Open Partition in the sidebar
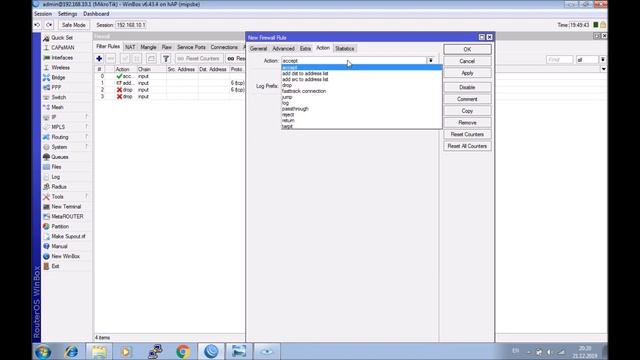 point(60,227)
